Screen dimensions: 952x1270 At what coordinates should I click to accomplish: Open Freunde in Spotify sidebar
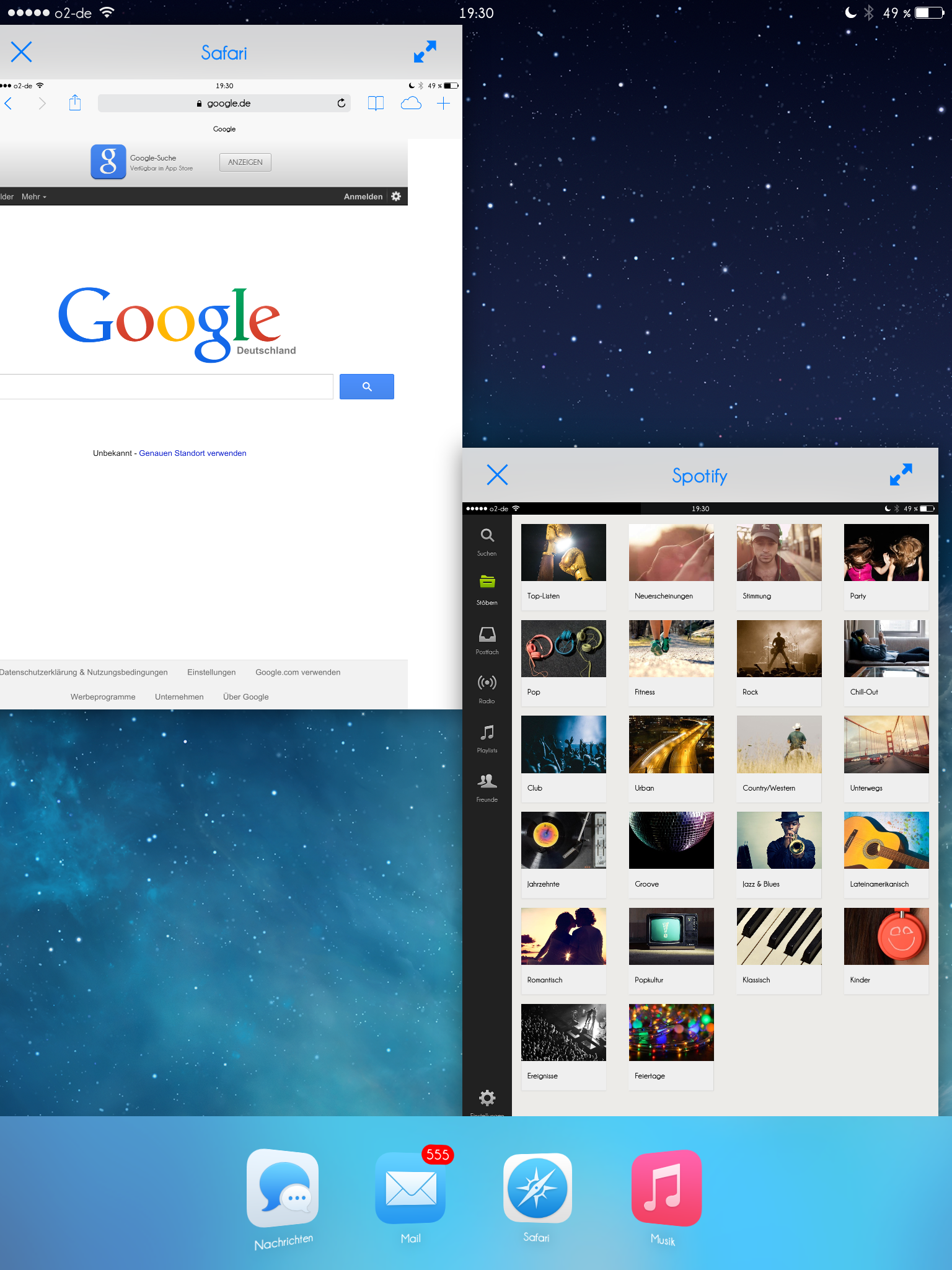487,787
